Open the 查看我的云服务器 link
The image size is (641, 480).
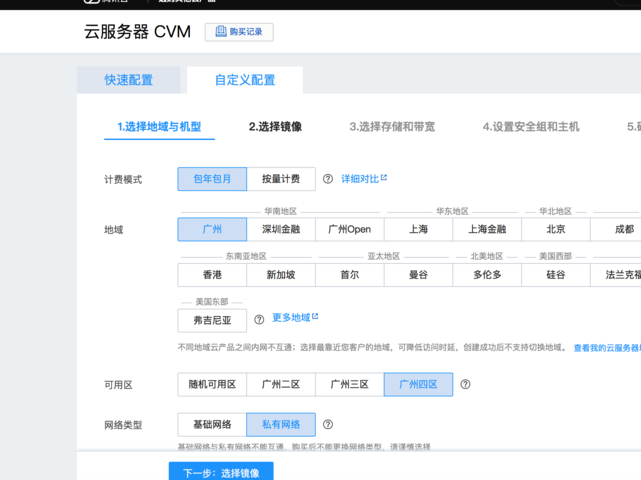[x=607, y=348]
